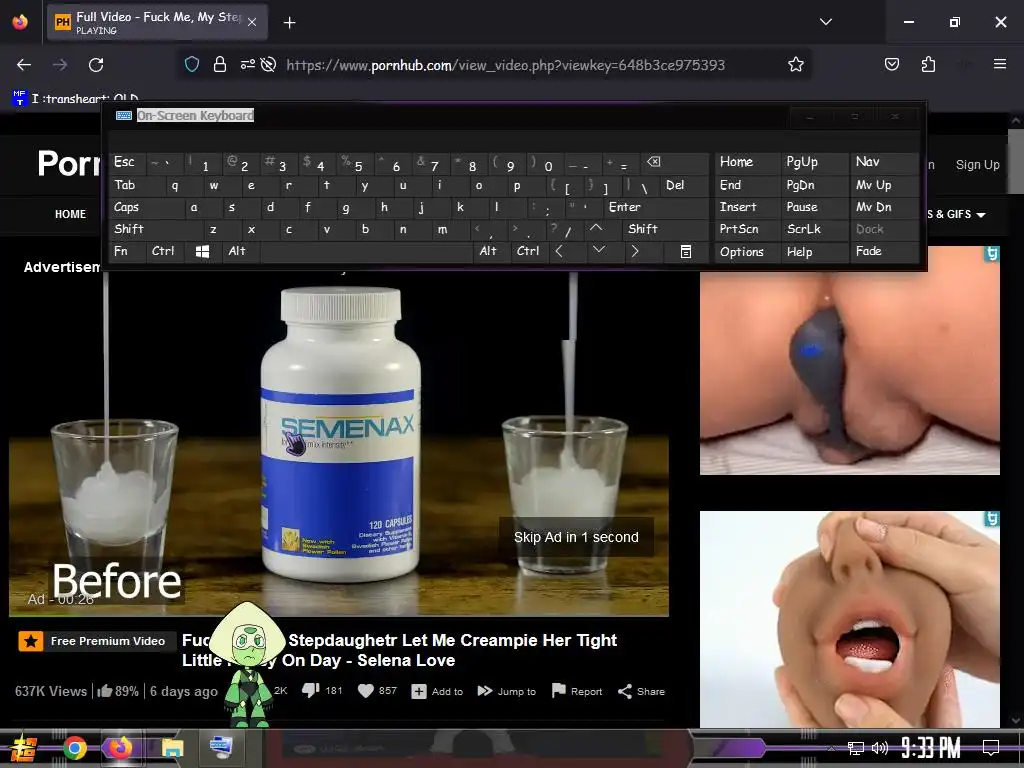Viewport: 1024px width, 768px height.
Task: Select the browser tab labeled PLAYING
Action: click(x=157, y=22)
